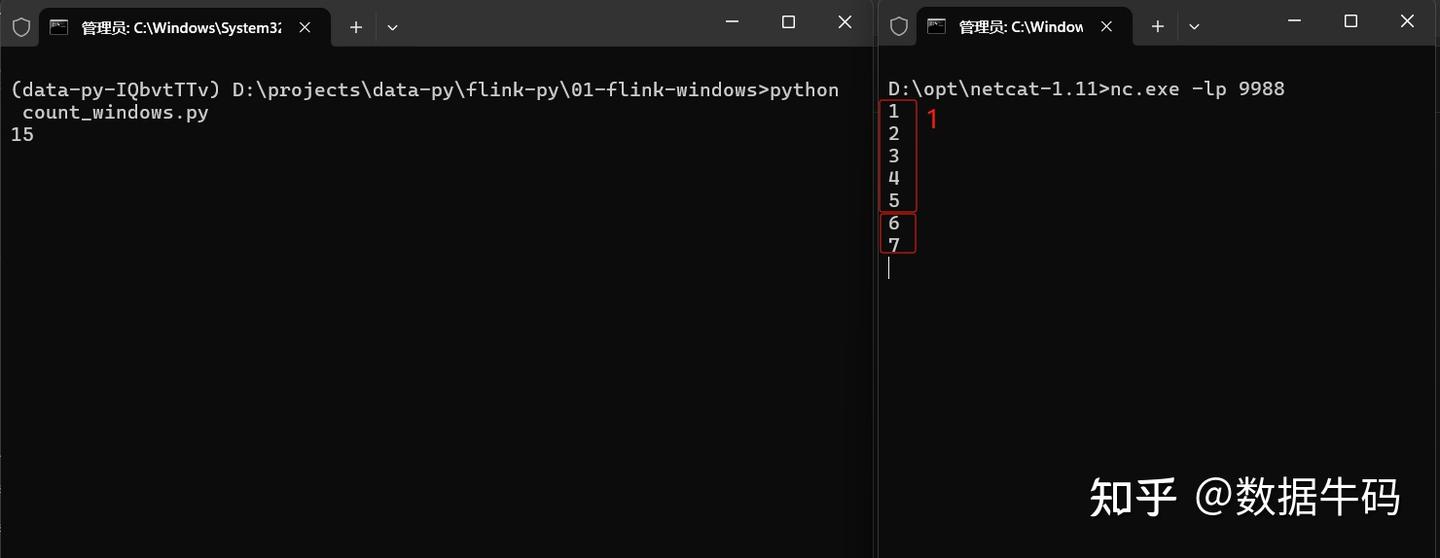Close the netcat terminal window
Viewport: 1440px width, 558px height.
tap(1407, 22)
